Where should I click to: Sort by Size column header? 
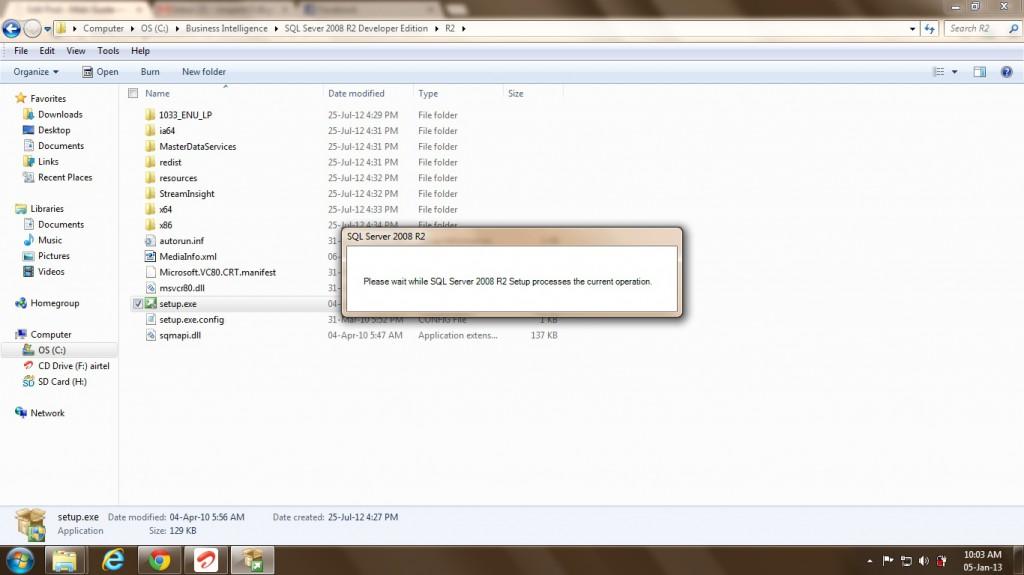(x=516, y=93)
